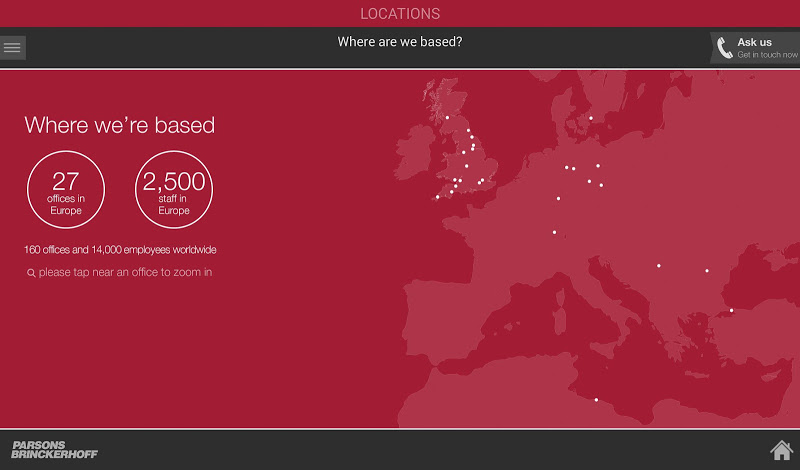This screenshot has width=800, height=470.
Task: Tap the Ask us label
Action: (754, 42)
